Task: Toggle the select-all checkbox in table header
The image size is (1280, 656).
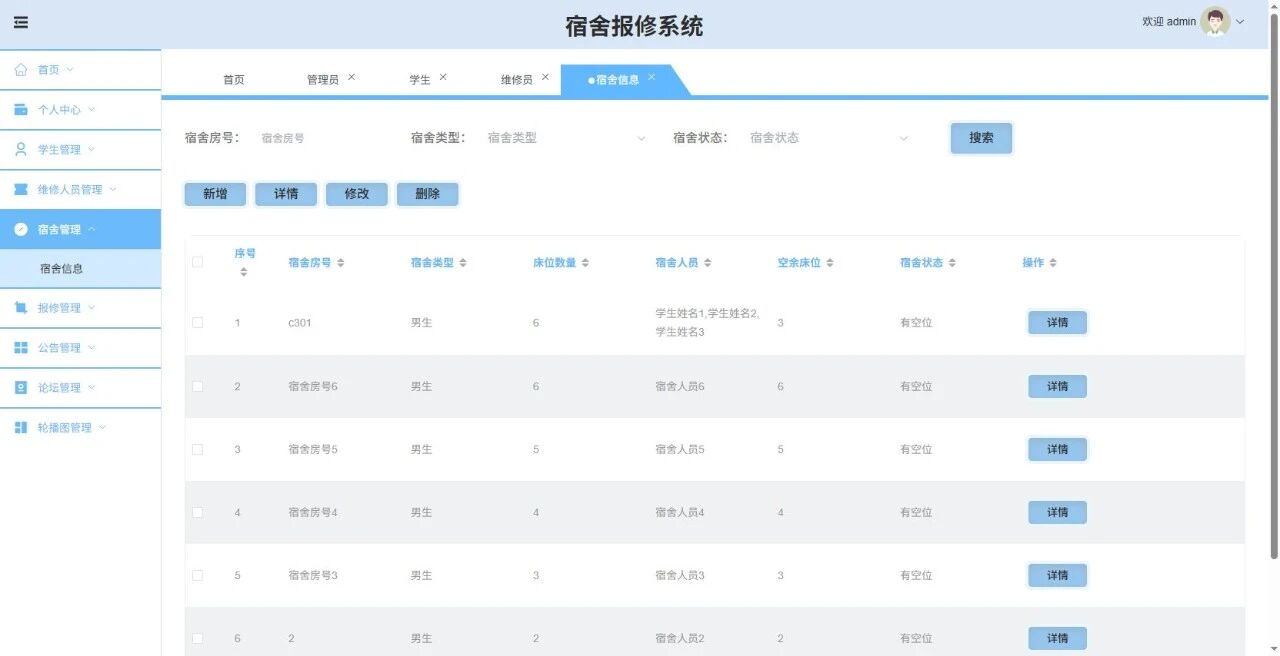Action: (197, 262)
